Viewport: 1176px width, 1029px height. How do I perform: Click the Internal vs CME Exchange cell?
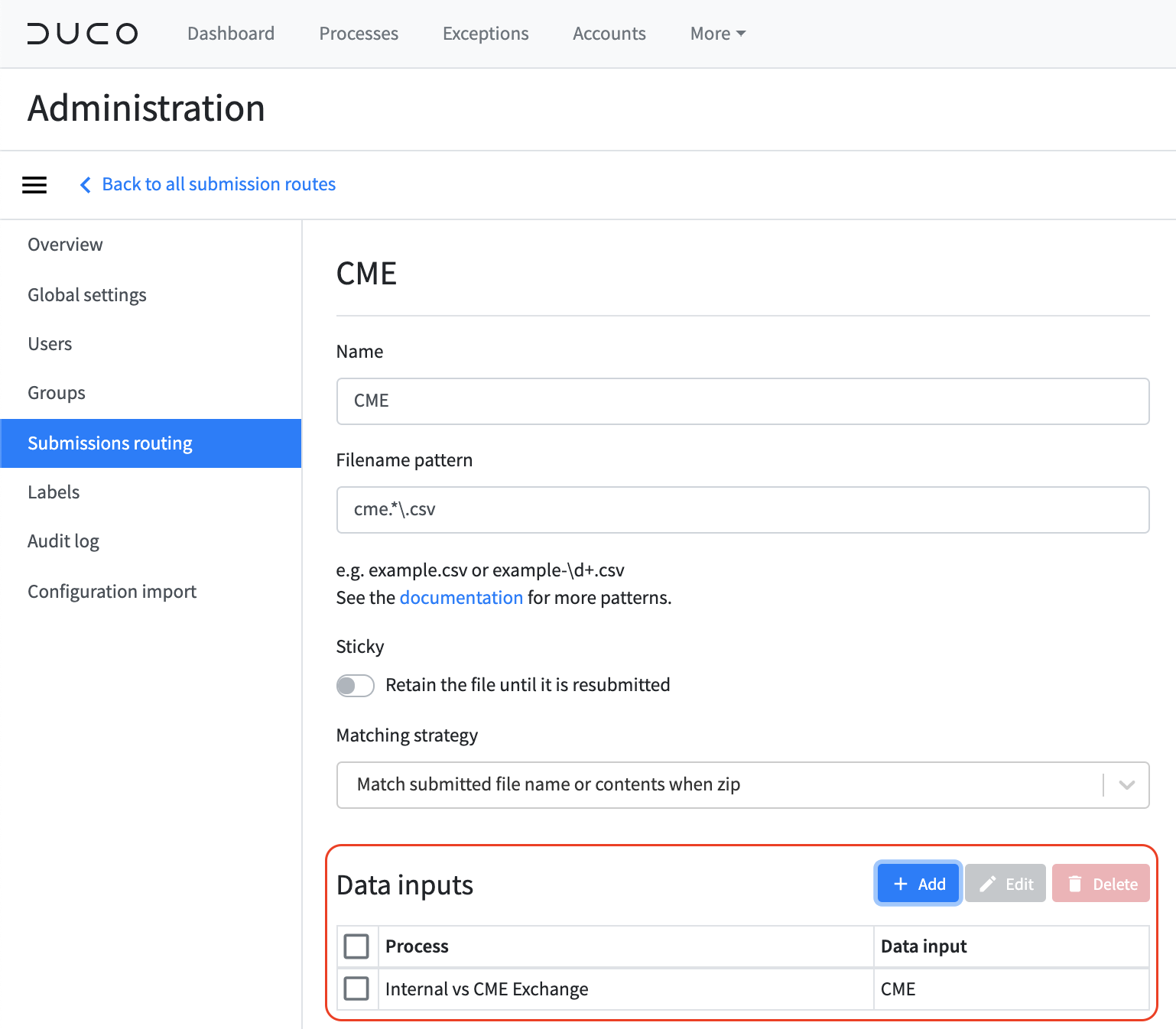625,989
